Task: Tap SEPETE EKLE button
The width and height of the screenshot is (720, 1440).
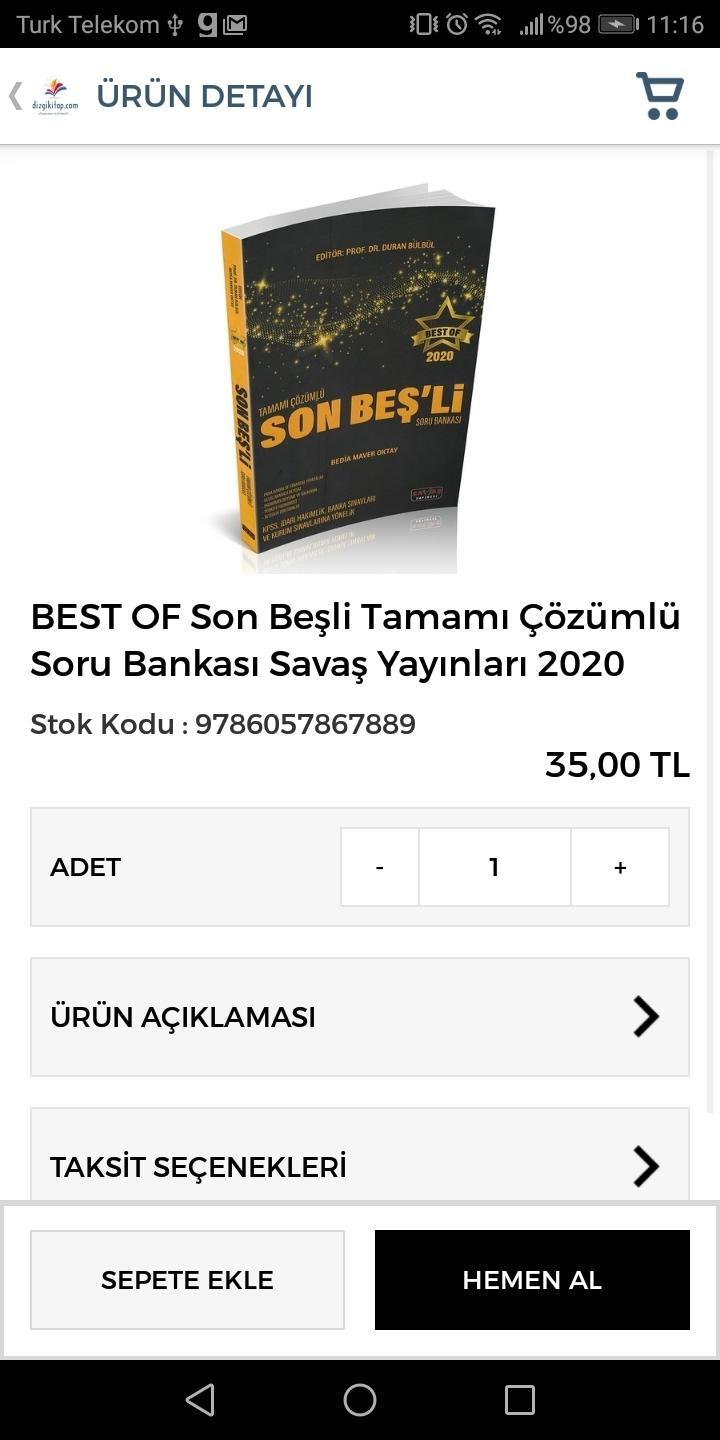Action: [x=187, y=1280]
